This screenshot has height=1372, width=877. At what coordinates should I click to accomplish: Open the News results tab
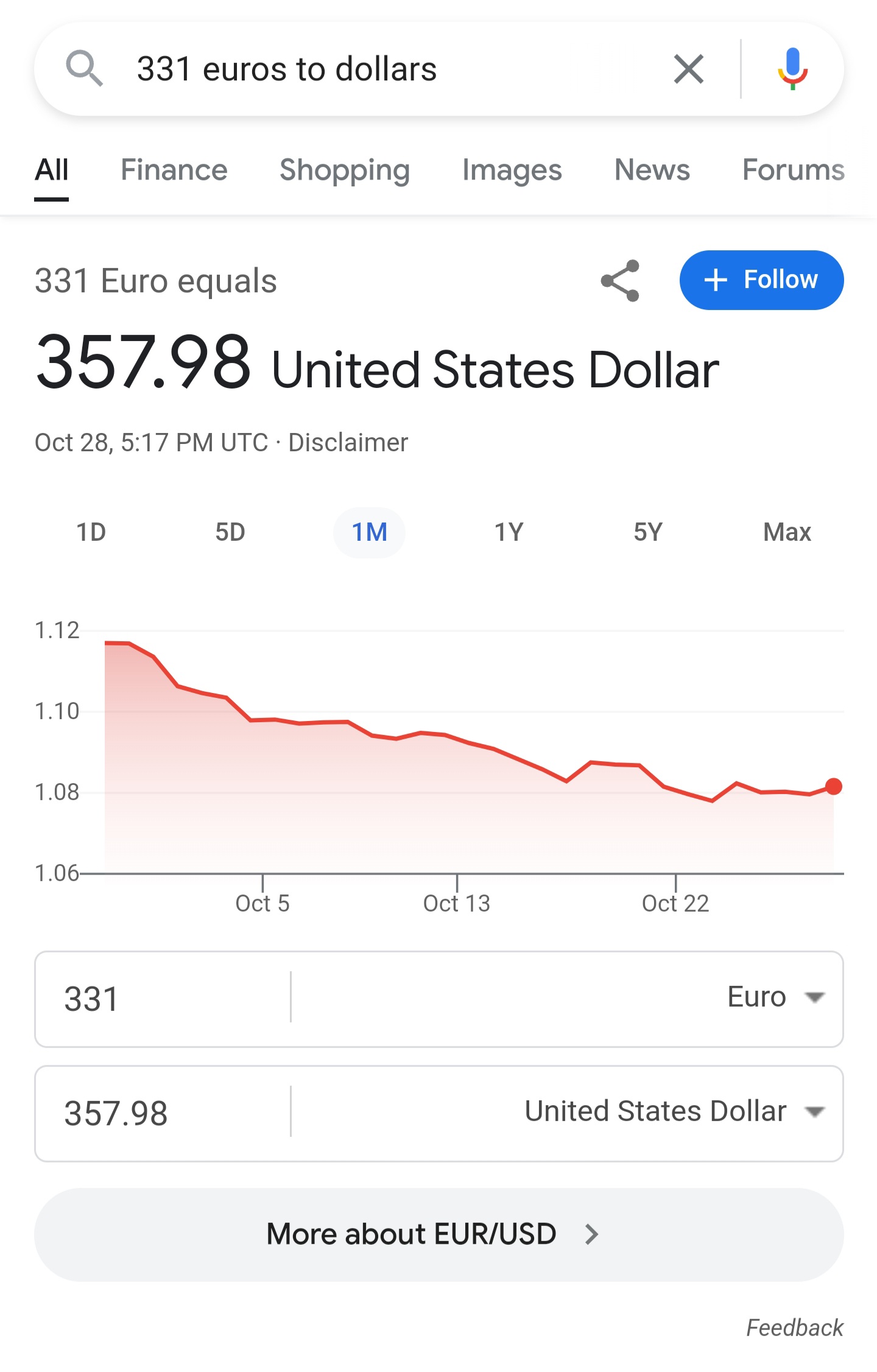[652, 170]
